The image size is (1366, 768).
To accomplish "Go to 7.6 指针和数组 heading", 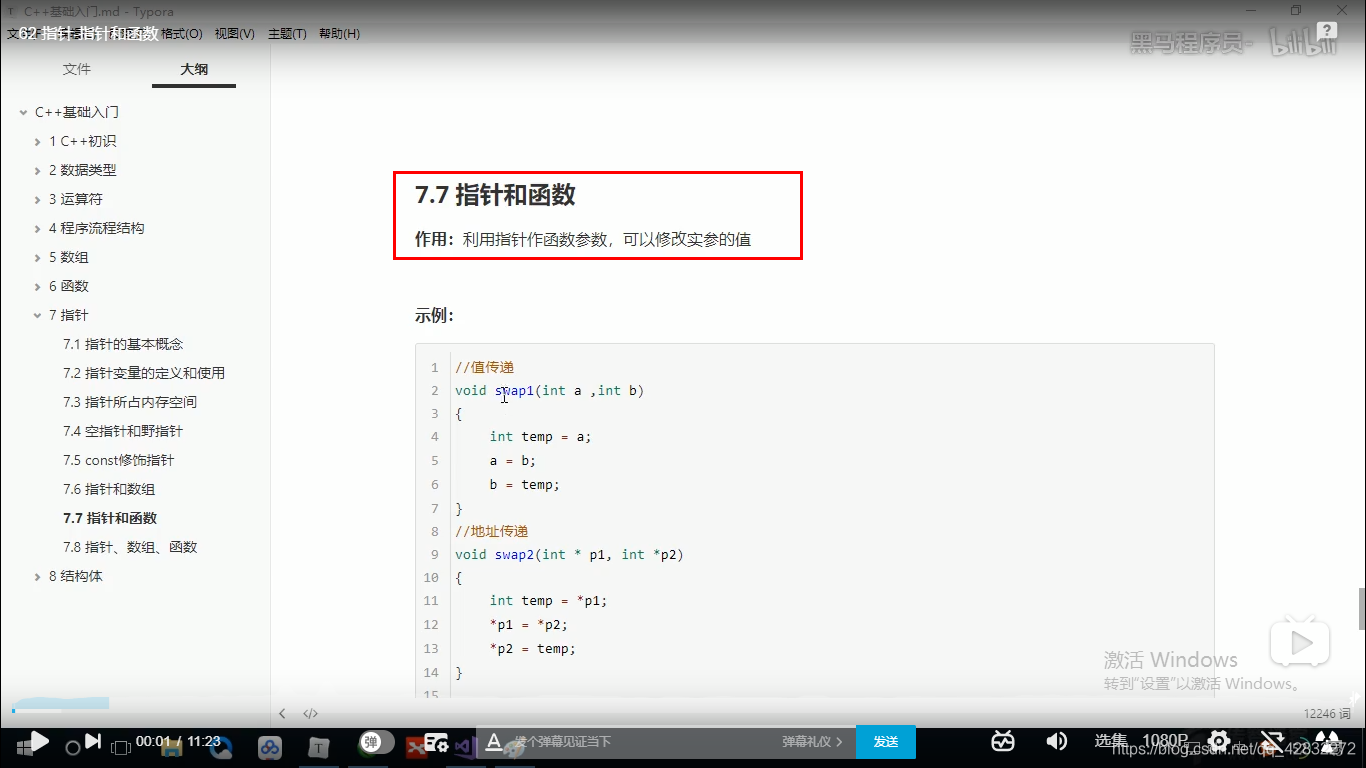I will point(109,489).
